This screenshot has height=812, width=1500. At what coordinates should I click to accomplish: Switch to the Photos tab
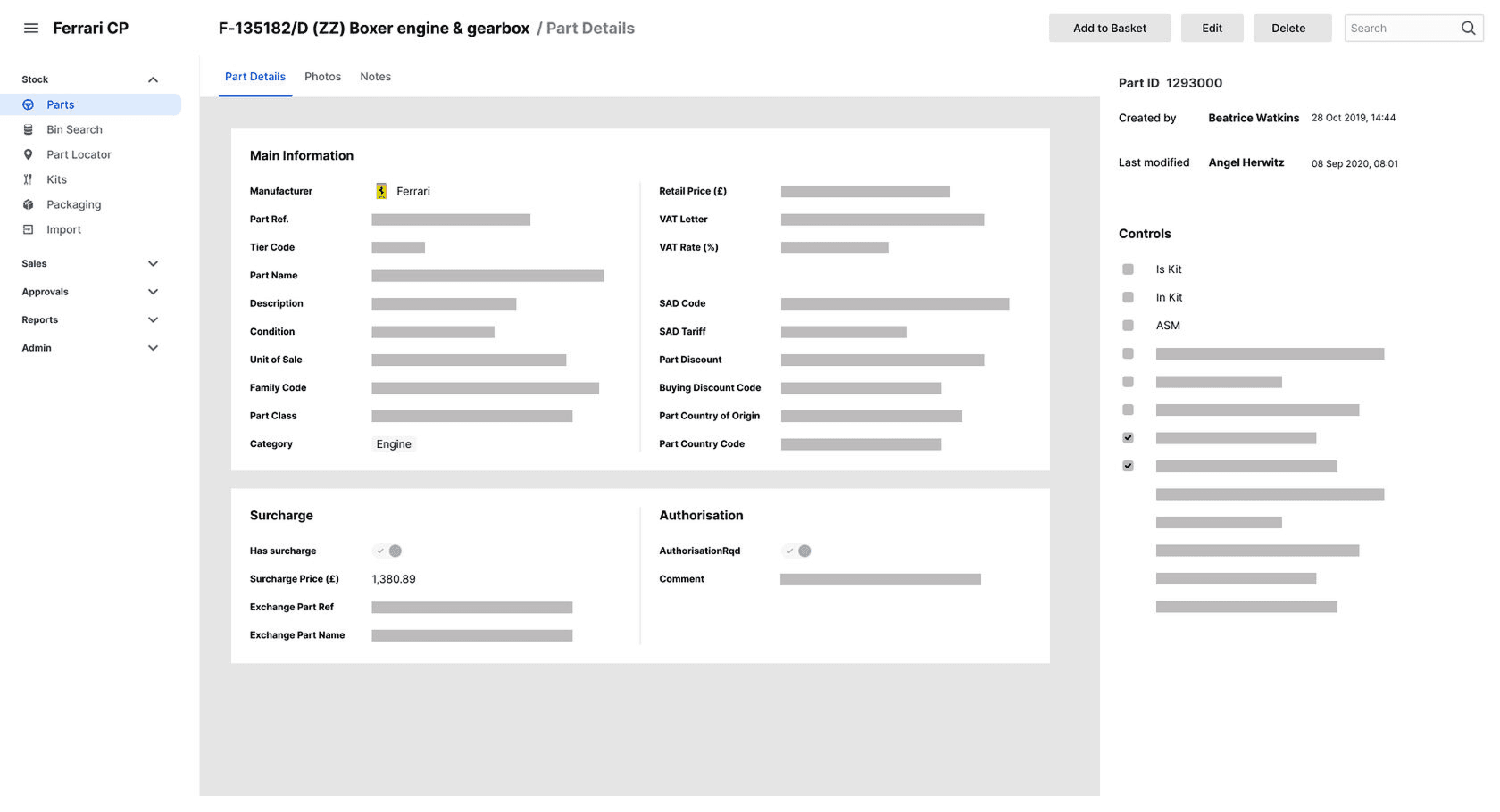[322, 76]
